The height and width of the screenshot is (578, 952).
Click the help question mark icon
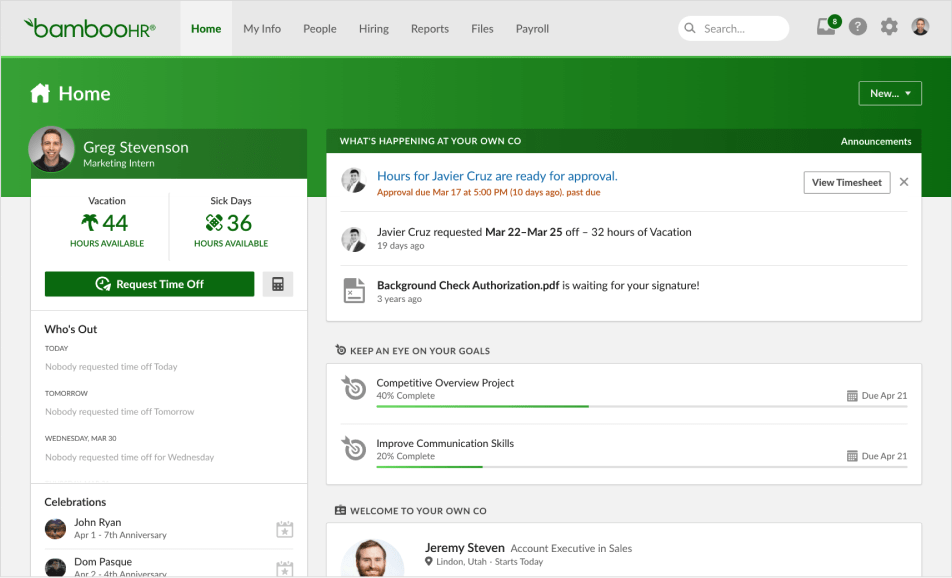tap(858, 28)
